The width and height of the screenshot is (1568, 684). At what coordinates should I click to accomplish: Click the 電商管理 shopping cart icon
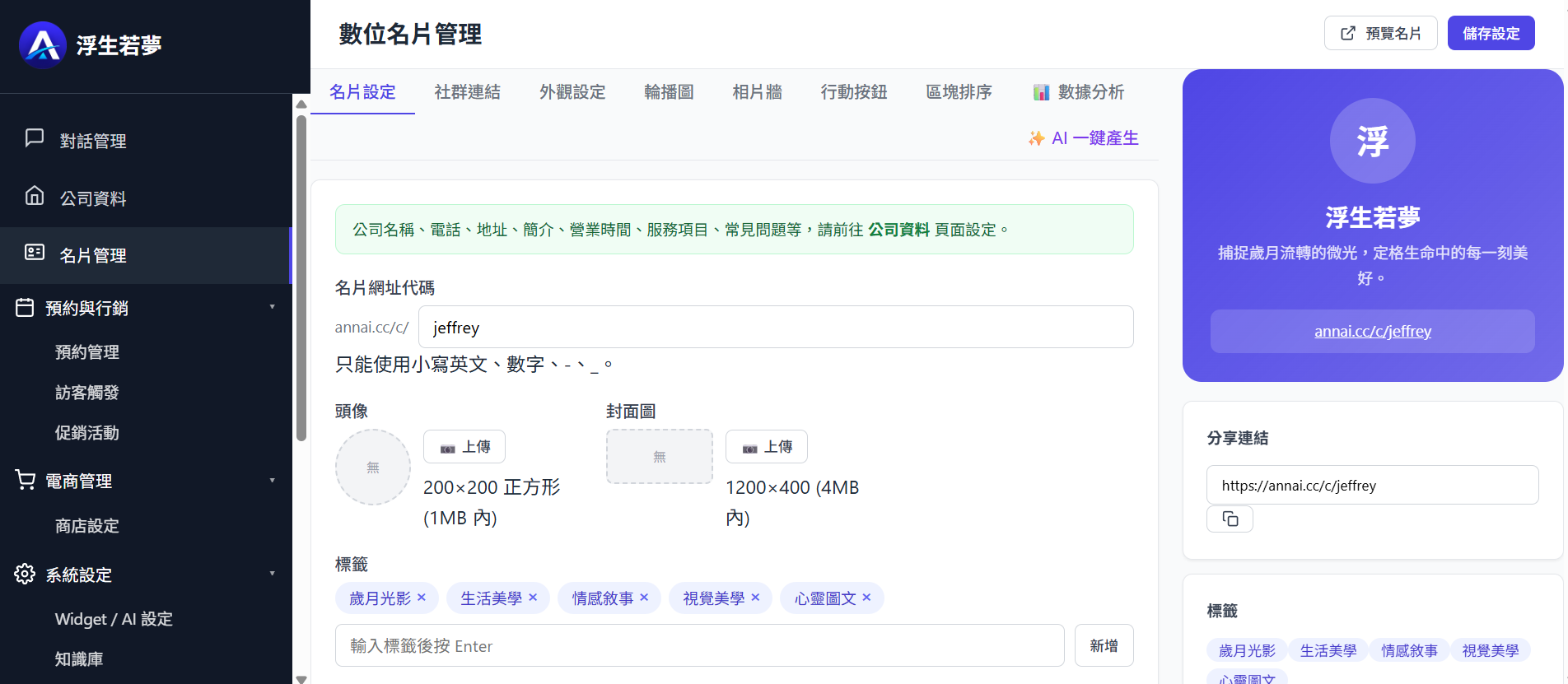(25, 480)
